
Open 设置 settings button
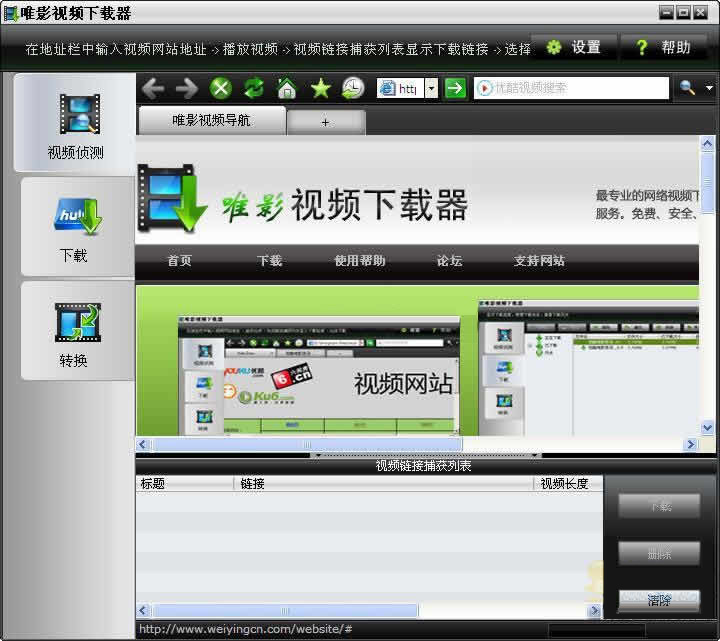(x=573, y=47)
